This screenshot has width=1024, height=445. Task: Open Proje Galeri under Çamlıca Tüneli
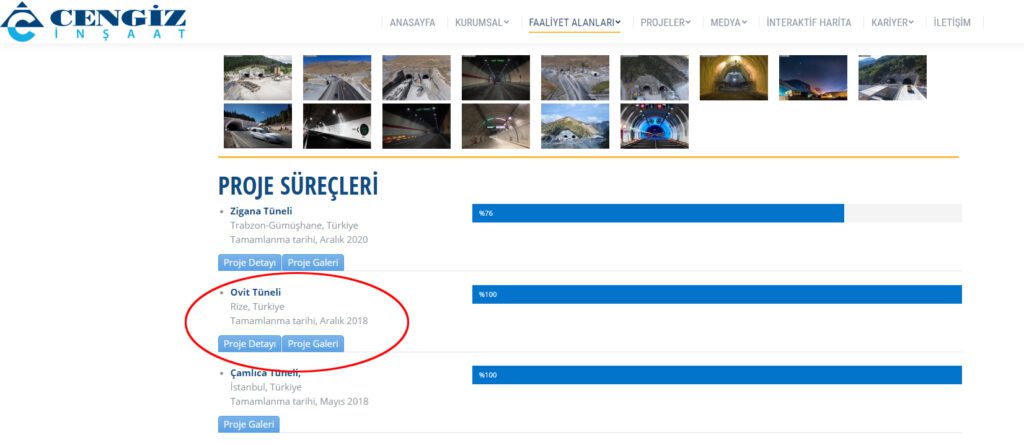pyautogui.click(x=249, y=425)
